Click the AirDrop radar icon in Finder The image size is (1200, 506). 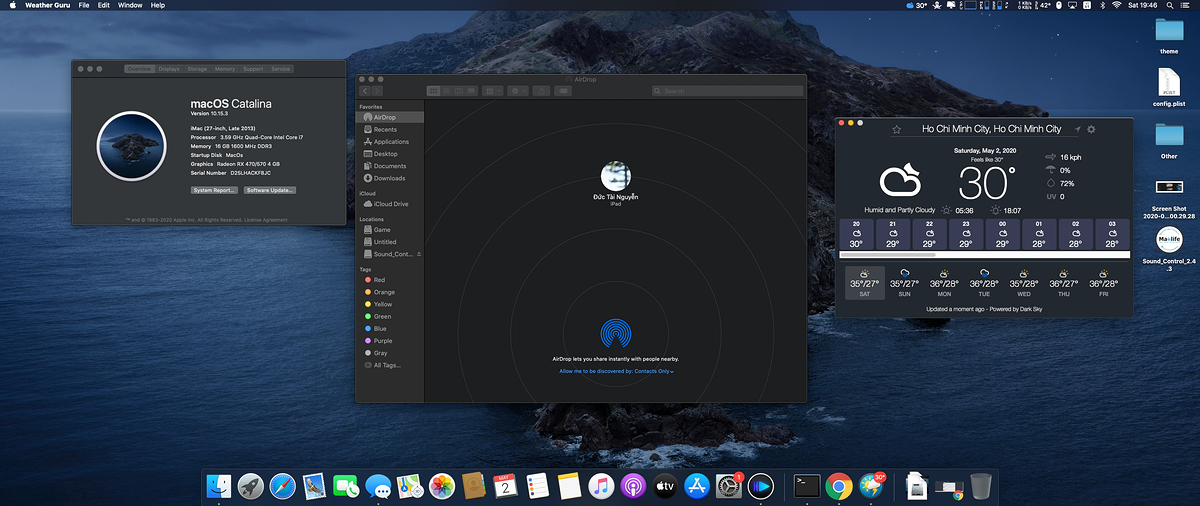[x=615, y=333]
